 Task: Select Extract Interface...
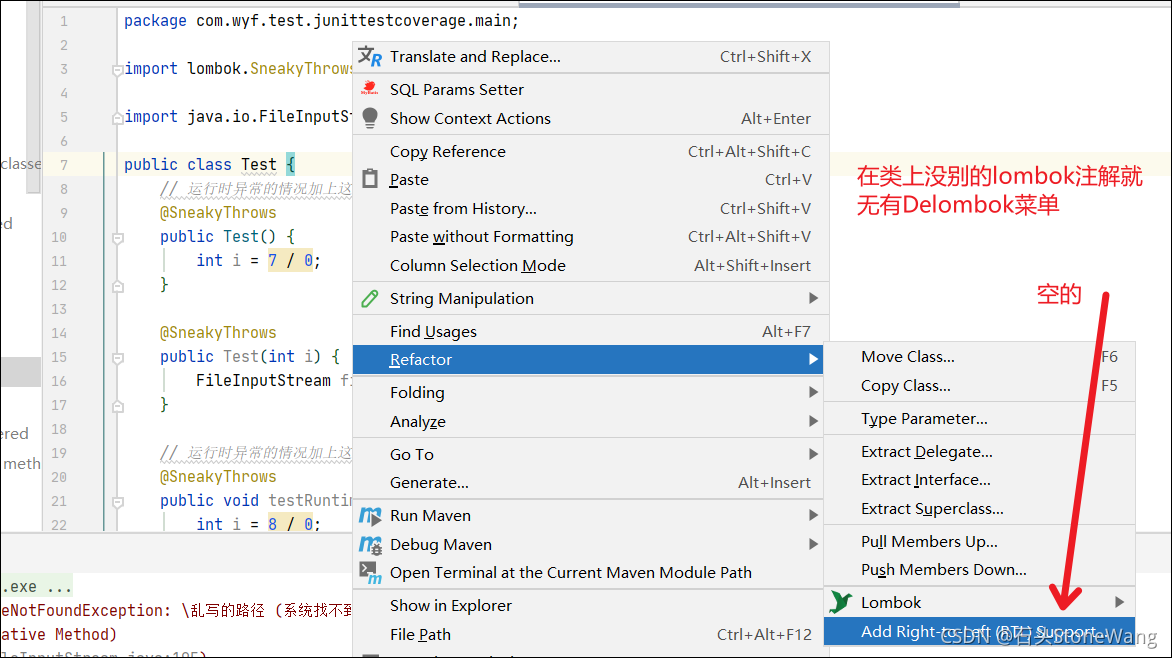tap(979, 480)
